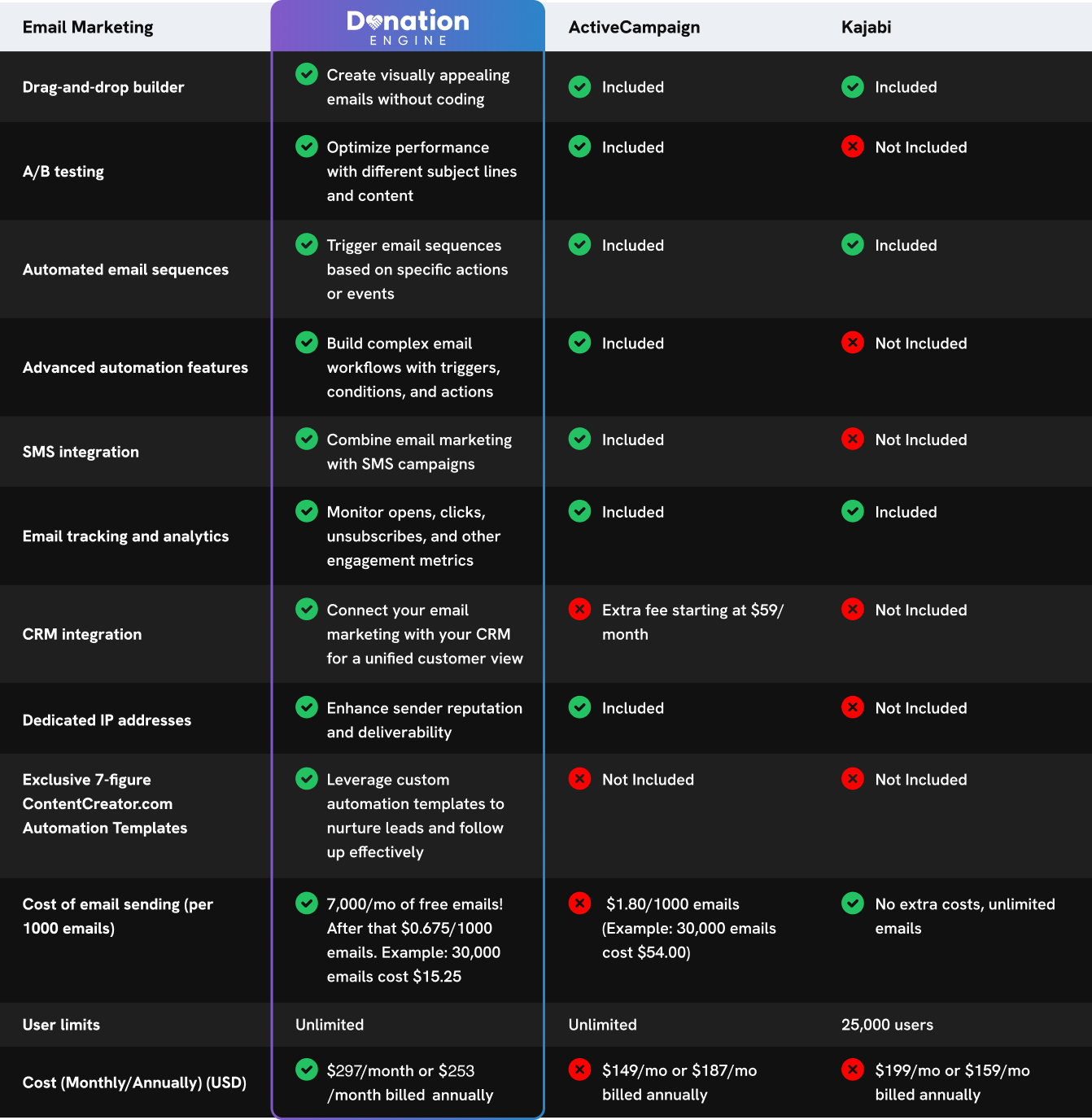Viewport: 1092px width, 1120px height.
Task: Click the Donation Engine logo header
Action: click(x=408, y=28)
